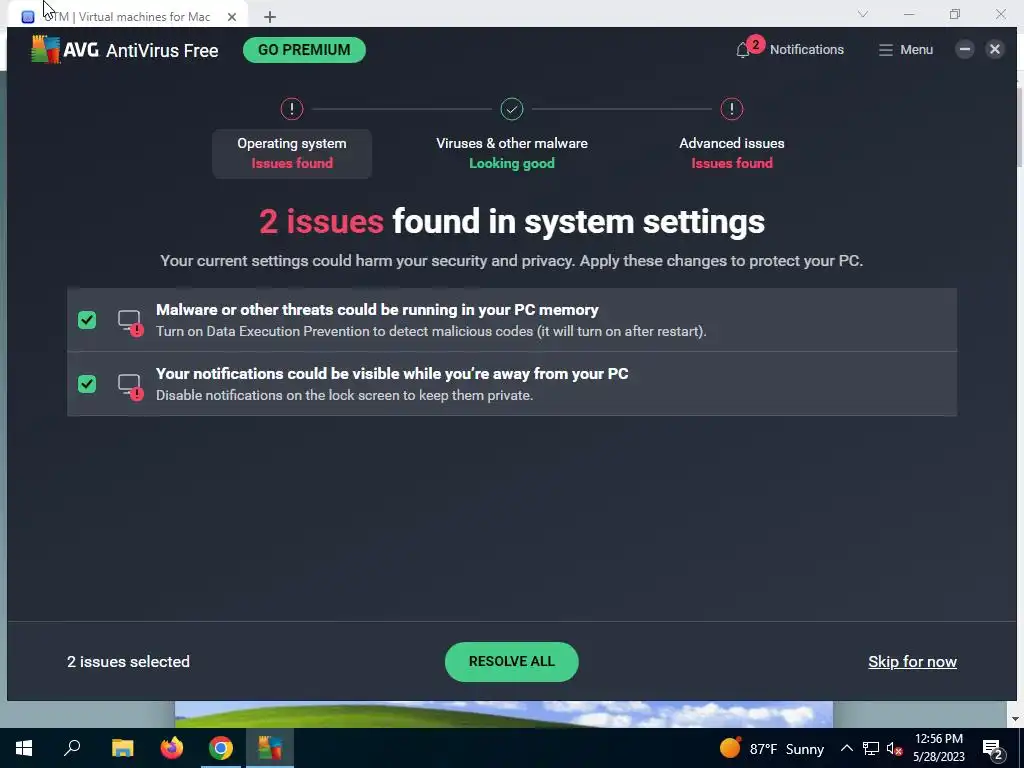Click the AVG icon in the taskbar

pos(270,748)
